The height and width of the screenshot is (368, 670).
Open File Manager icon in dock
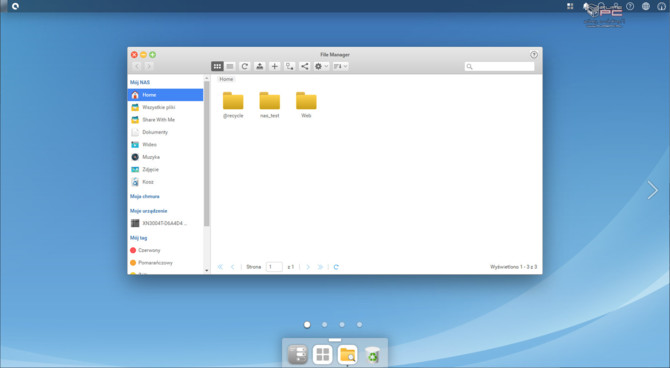click(347, 354)
